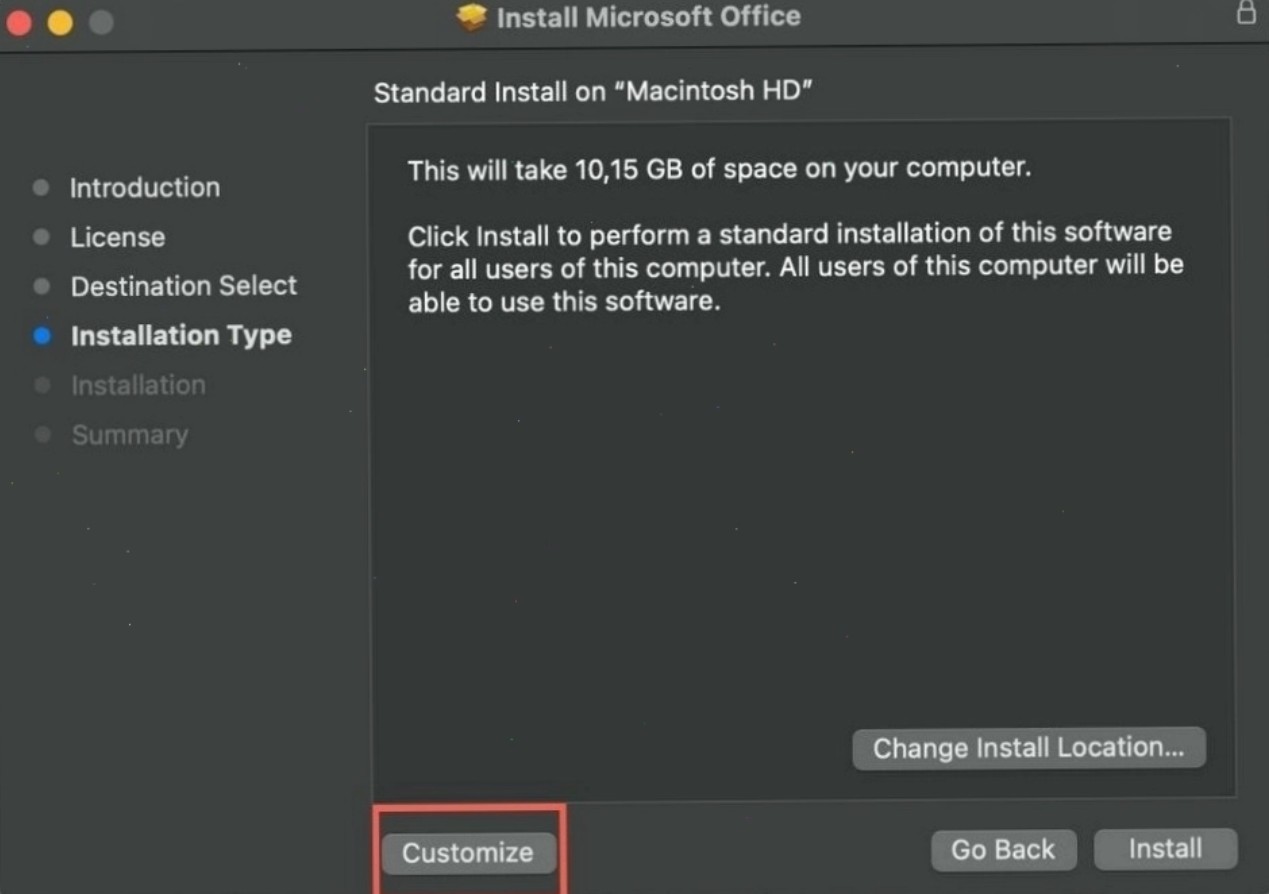Select Introduction step in sidebar
The image size is (1269, 894).
point(145,187)
